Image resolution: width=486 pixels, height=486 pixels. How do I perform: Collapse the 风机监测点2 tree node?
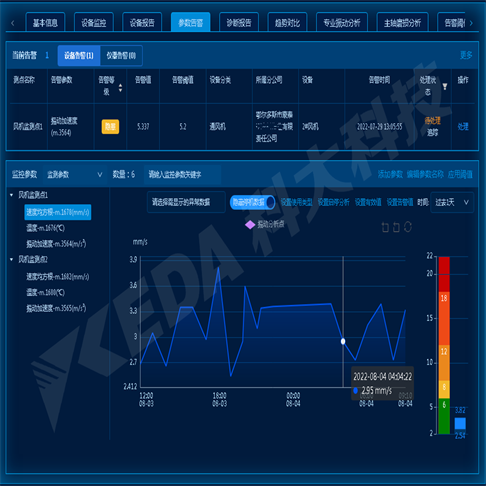(x=12, y=259)
